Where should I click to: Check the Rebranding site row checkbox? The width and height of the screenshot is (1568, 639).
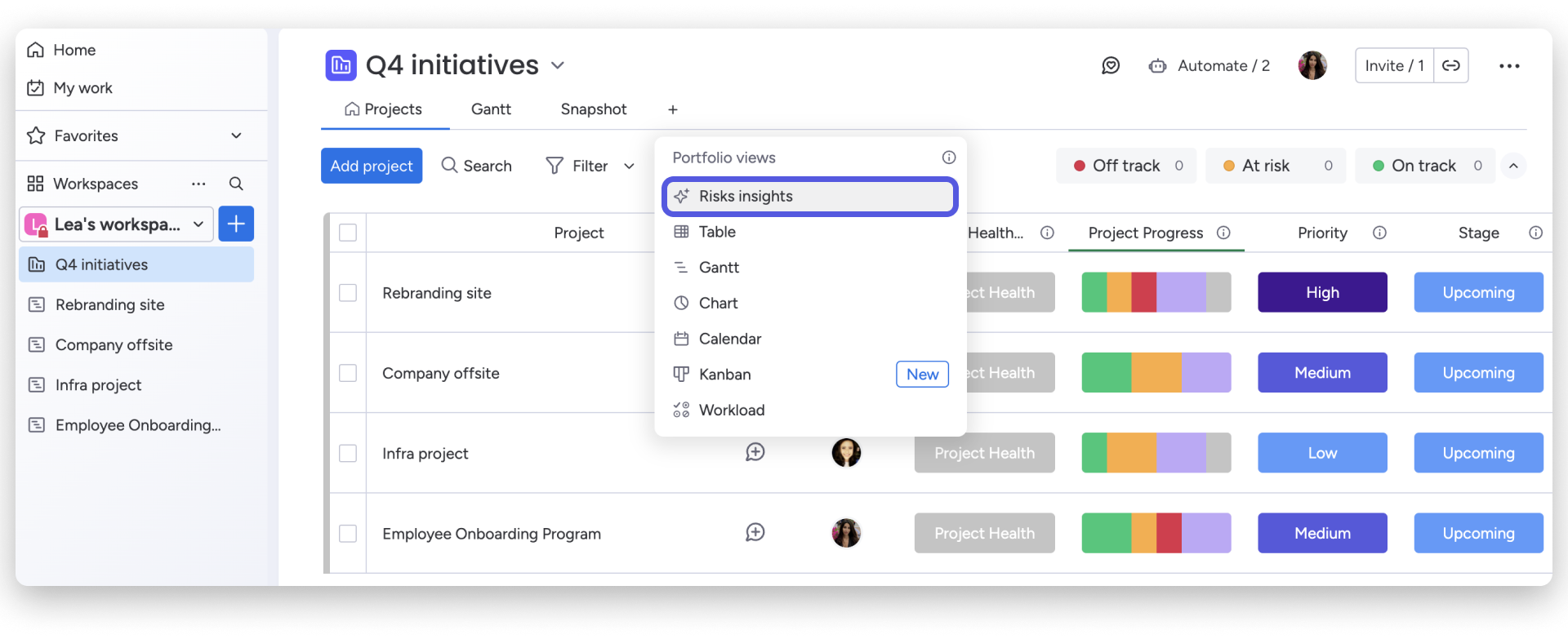click(348, 293)
